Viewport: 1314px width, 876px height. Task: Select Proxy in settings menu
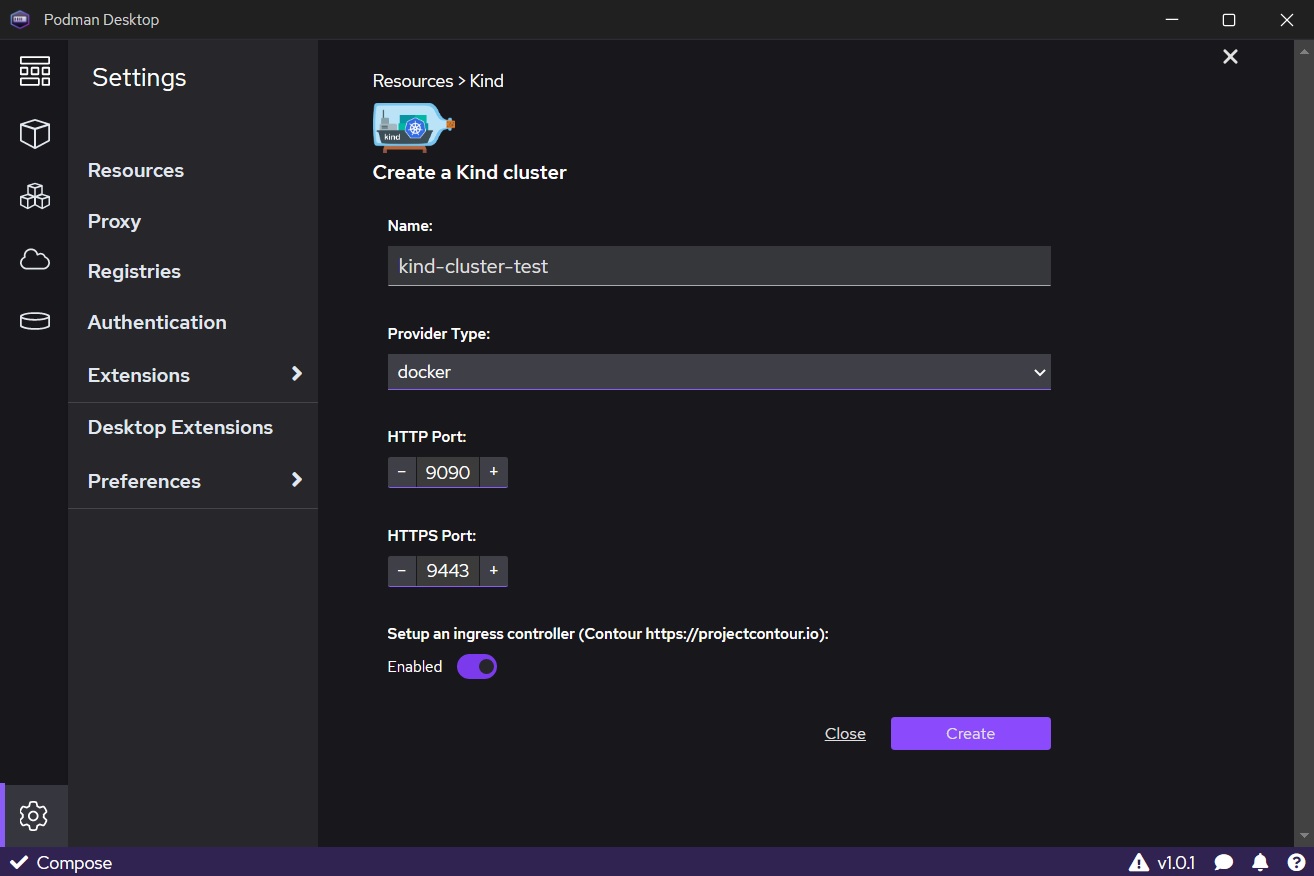(x=114, y=221)
